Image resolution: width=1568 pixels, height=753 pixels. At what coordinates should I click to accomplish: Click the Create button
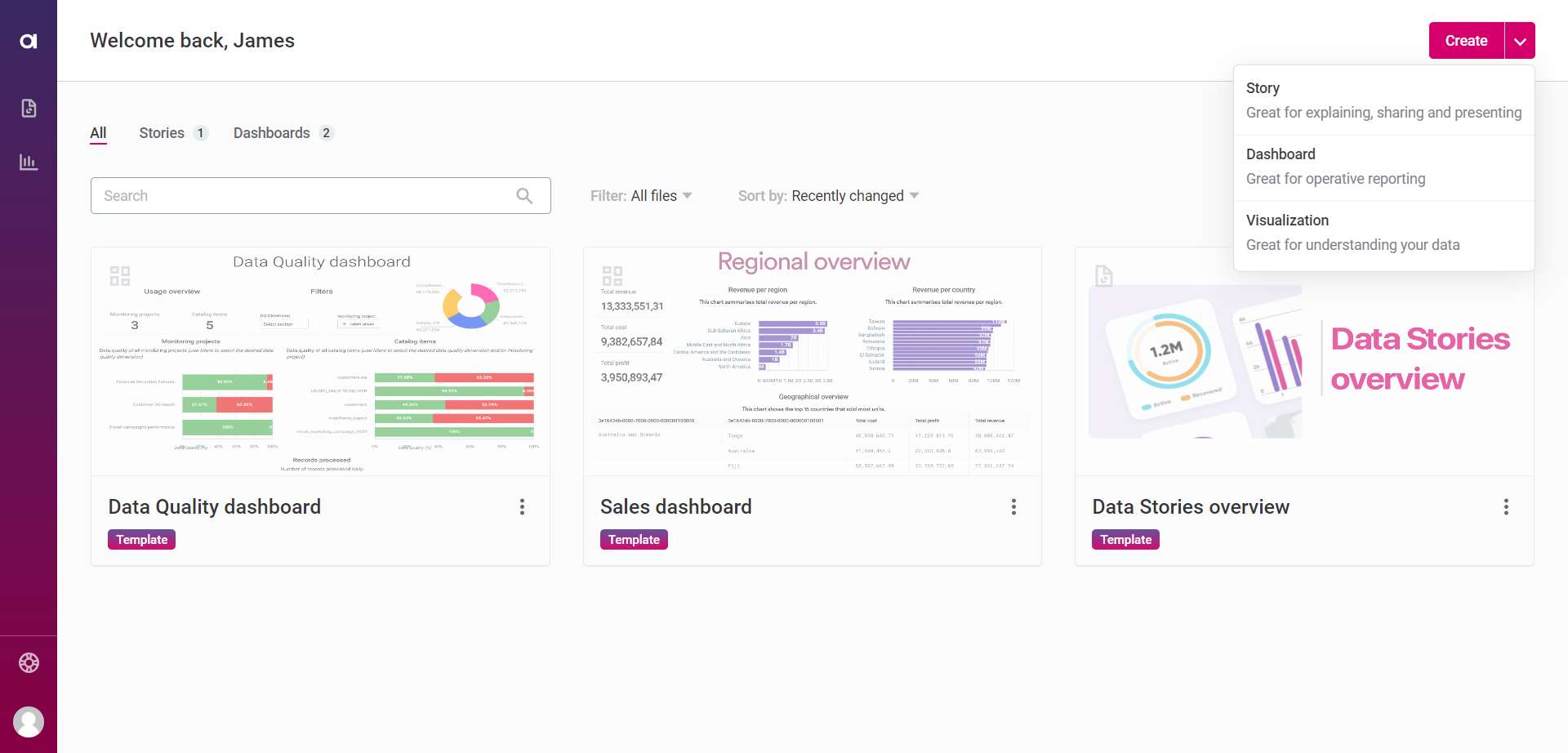[x=1465, y=40]
